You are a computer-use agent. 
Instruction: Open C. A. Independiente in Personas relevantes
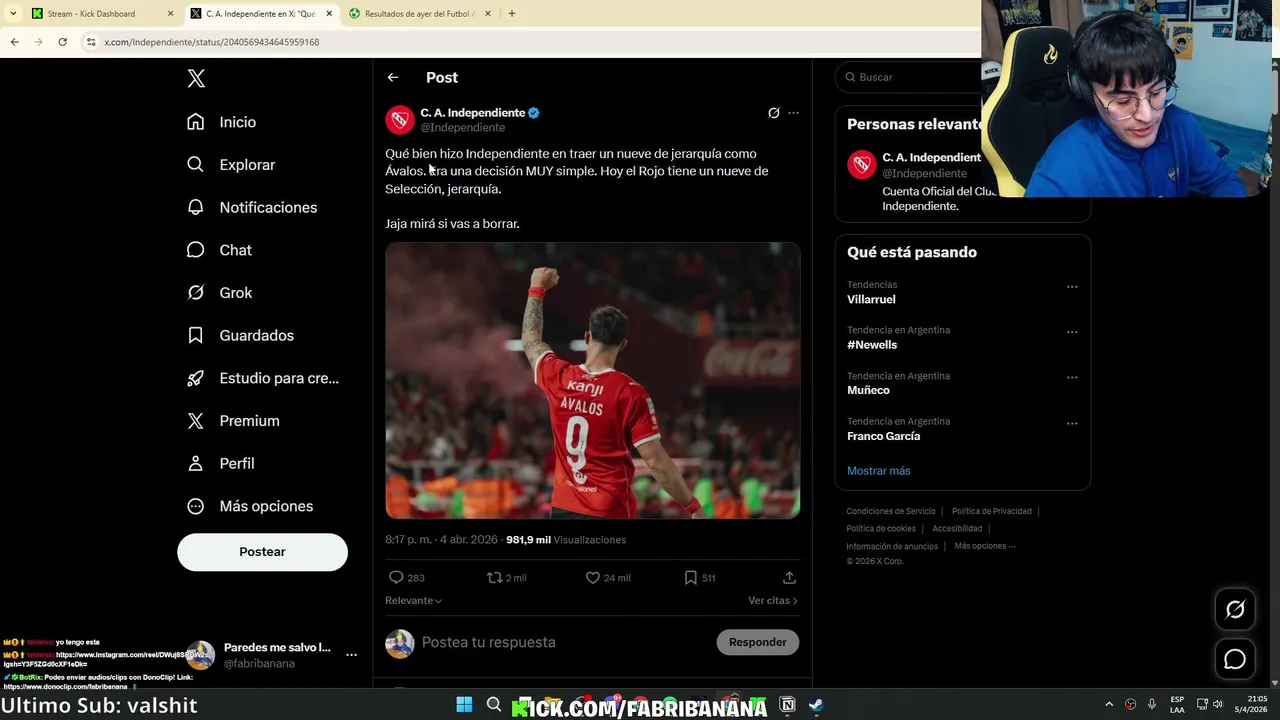931,158
